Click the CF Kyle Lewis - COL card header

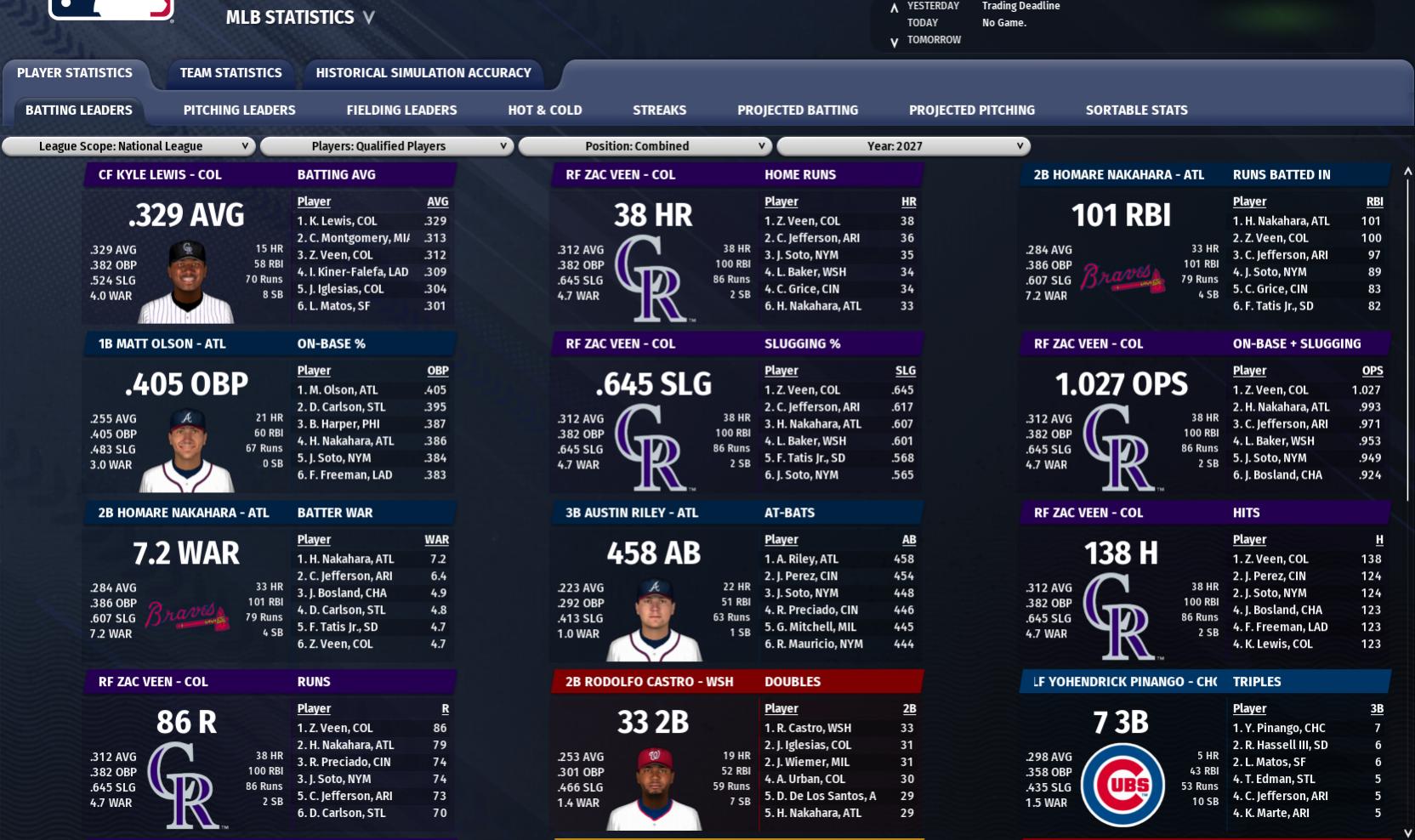pos(160,175)
